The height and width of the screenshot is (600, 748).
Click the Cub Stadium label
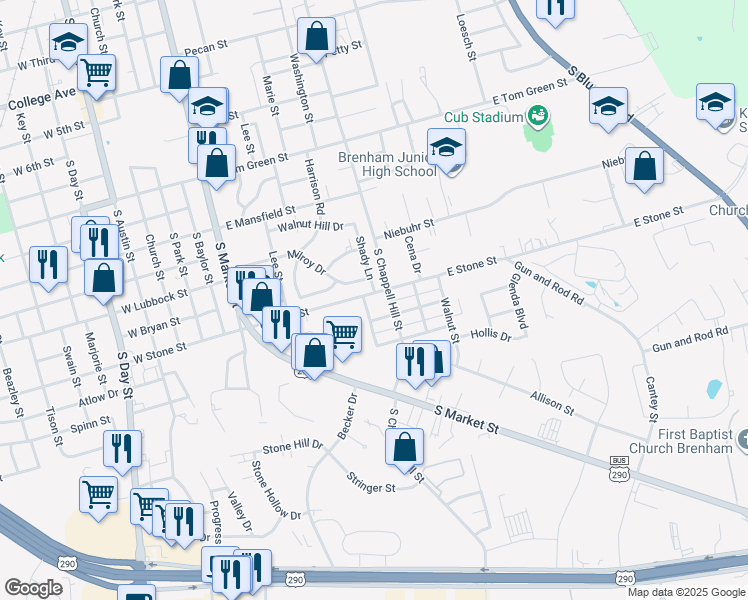pos(483,117)
